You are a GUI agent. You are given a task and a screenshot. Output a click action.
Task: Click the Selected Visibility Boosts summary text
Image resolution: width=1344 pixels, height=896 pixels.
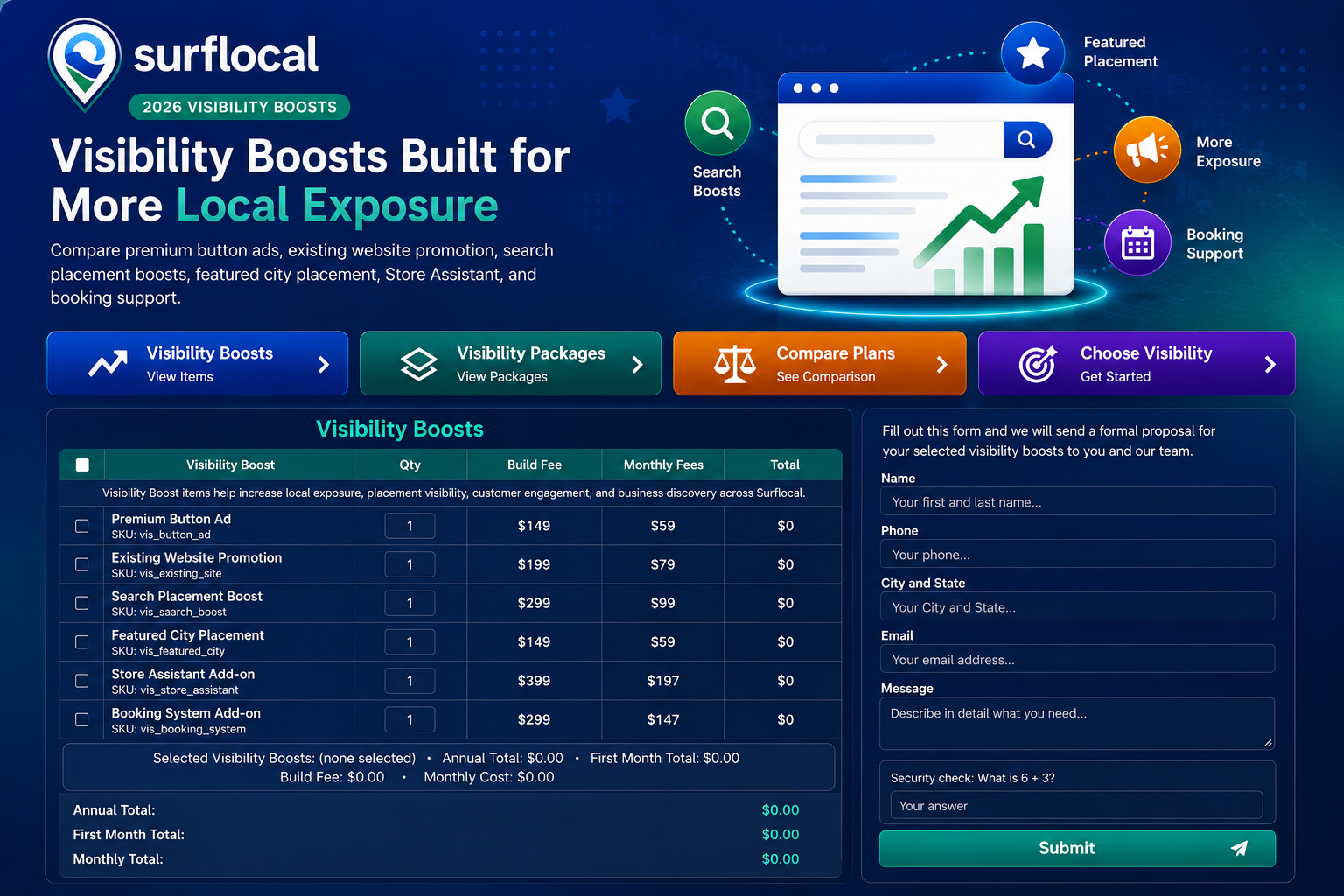click(x=284, y=758)
